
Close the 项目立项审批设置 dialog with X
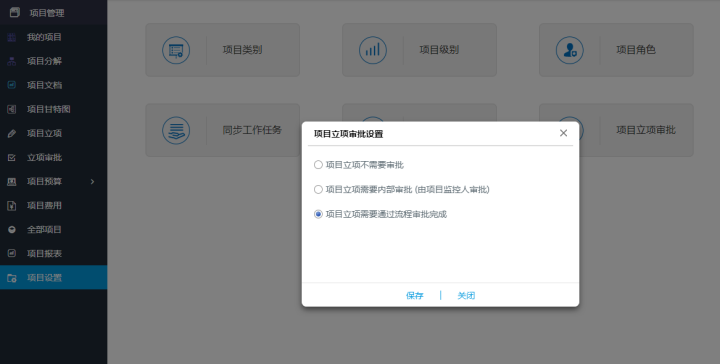click(x=563, y=133)
